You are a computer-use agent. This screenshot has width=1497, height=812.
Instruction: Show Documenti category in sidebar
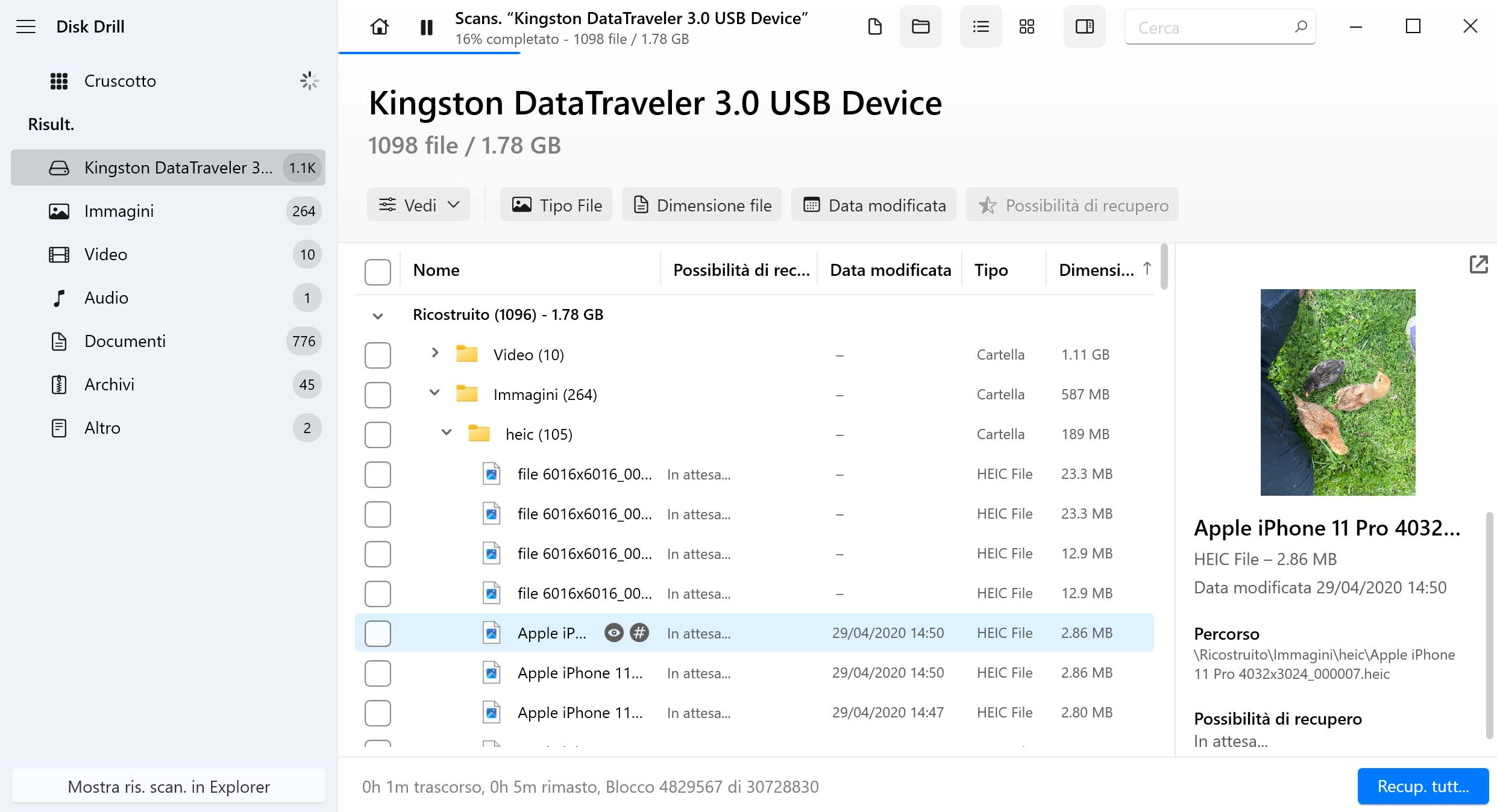coord(168,341)
